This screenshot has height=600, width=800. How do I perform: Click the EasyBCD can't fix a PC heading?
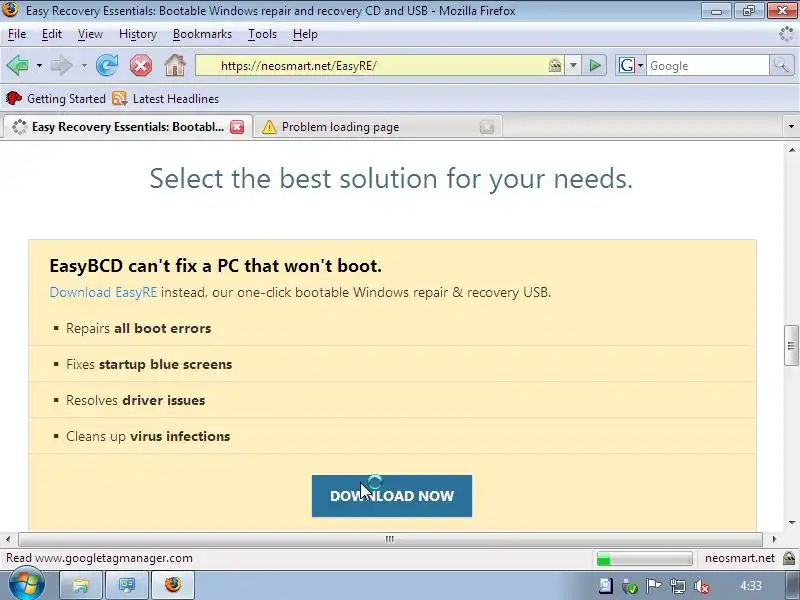(x=215, y=266)
